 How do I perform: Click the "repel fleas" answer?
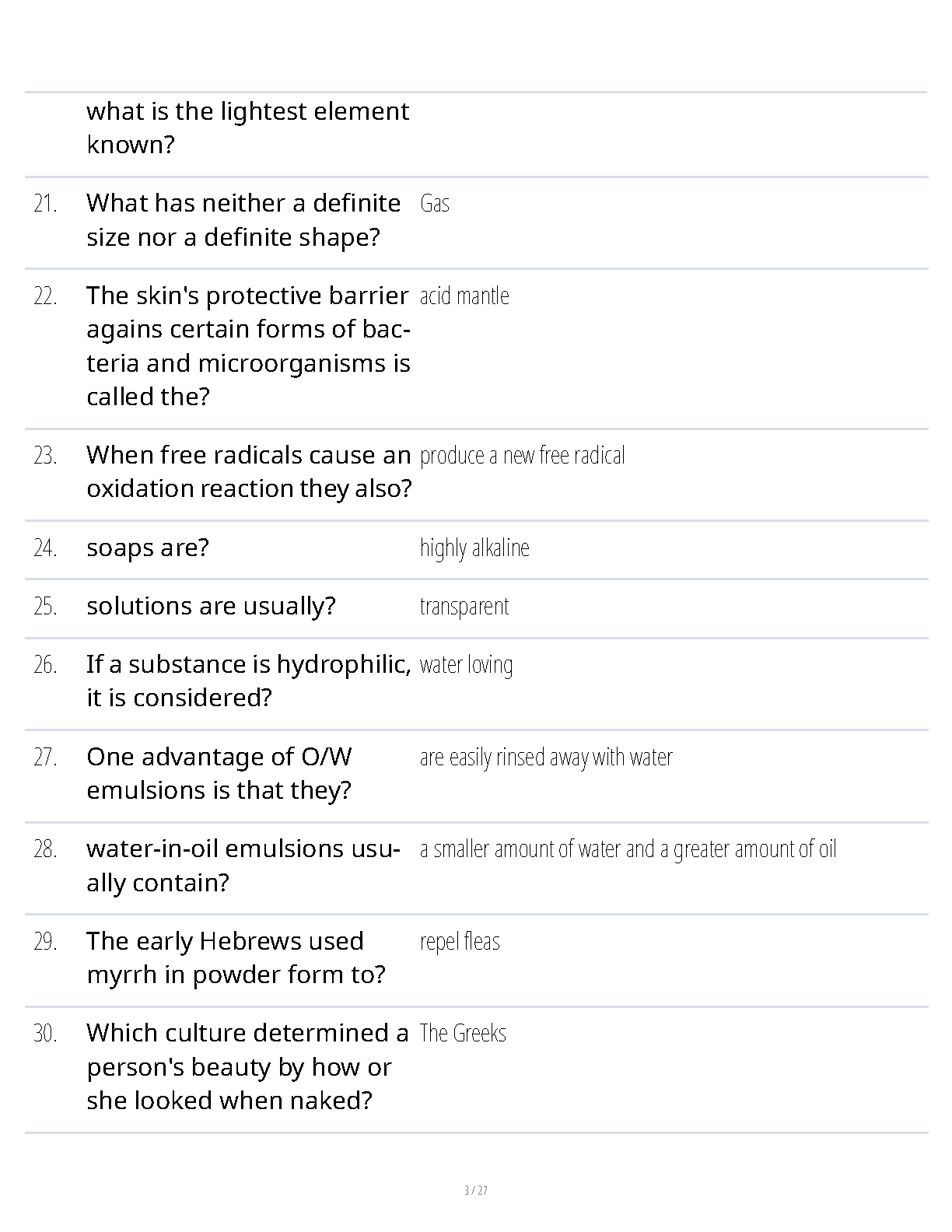[460, 942]
